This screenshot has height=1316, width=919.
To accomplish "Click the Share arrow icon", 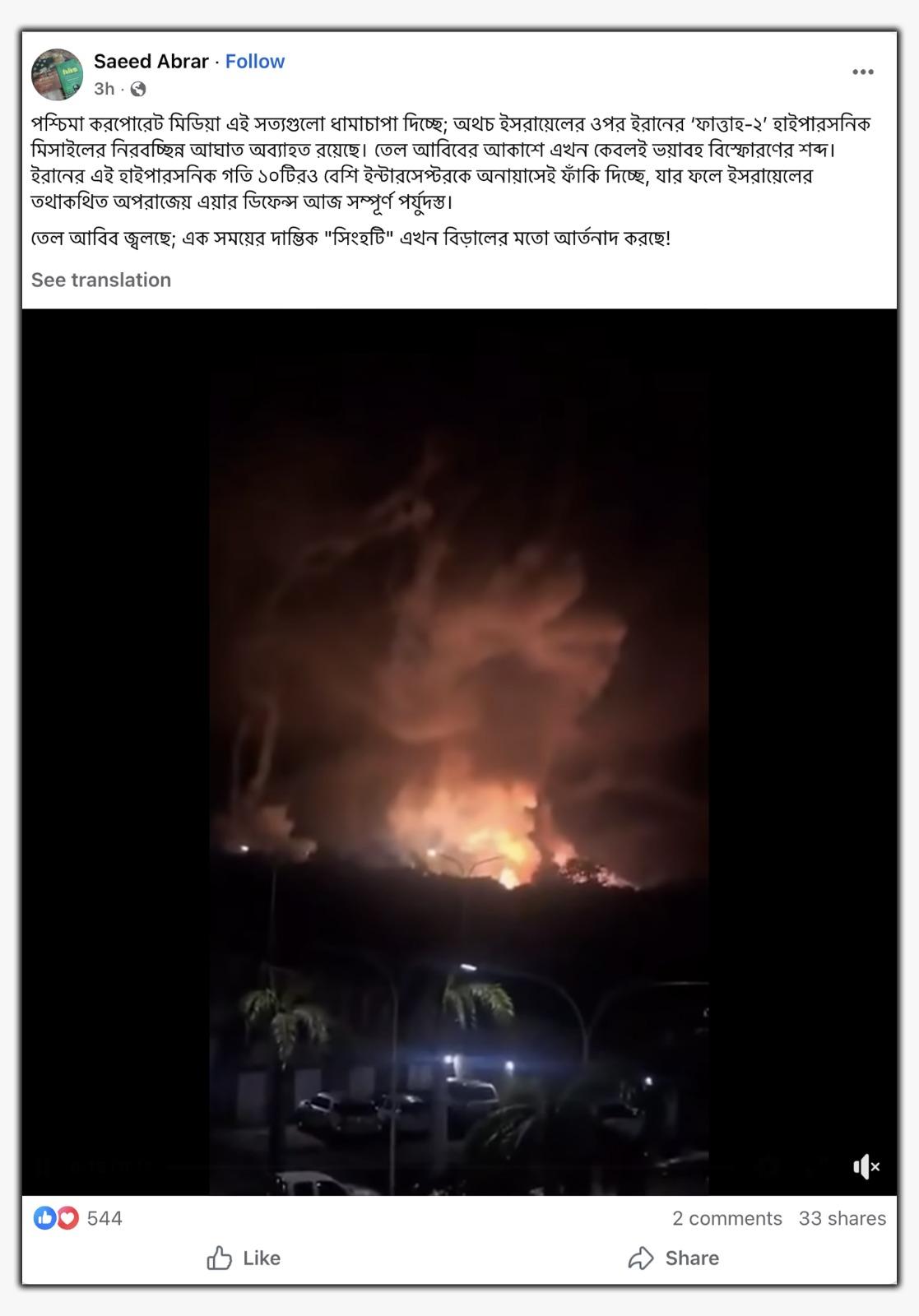I will 640,1258.
